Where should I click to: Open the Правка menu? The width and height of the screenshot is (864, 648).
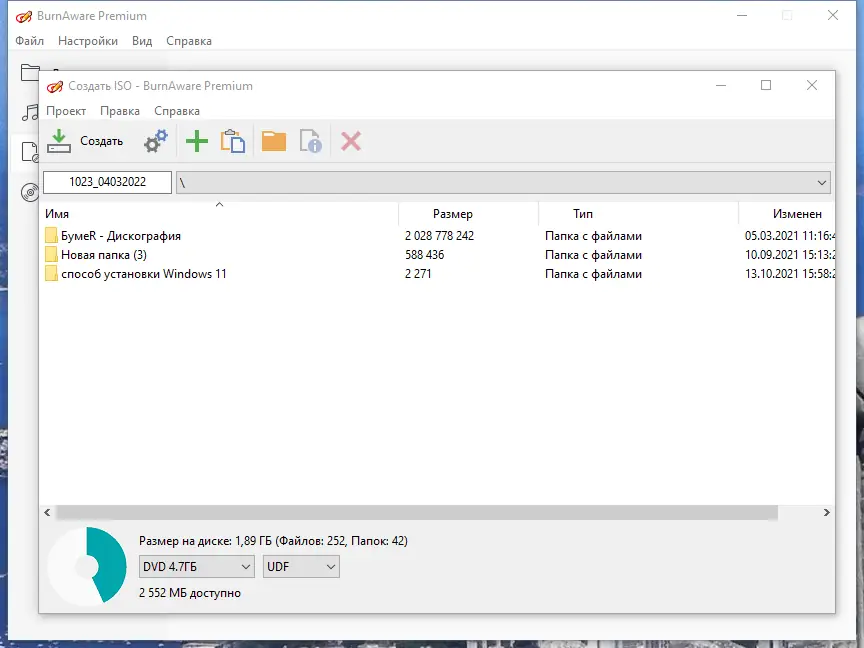pos(120,111)
